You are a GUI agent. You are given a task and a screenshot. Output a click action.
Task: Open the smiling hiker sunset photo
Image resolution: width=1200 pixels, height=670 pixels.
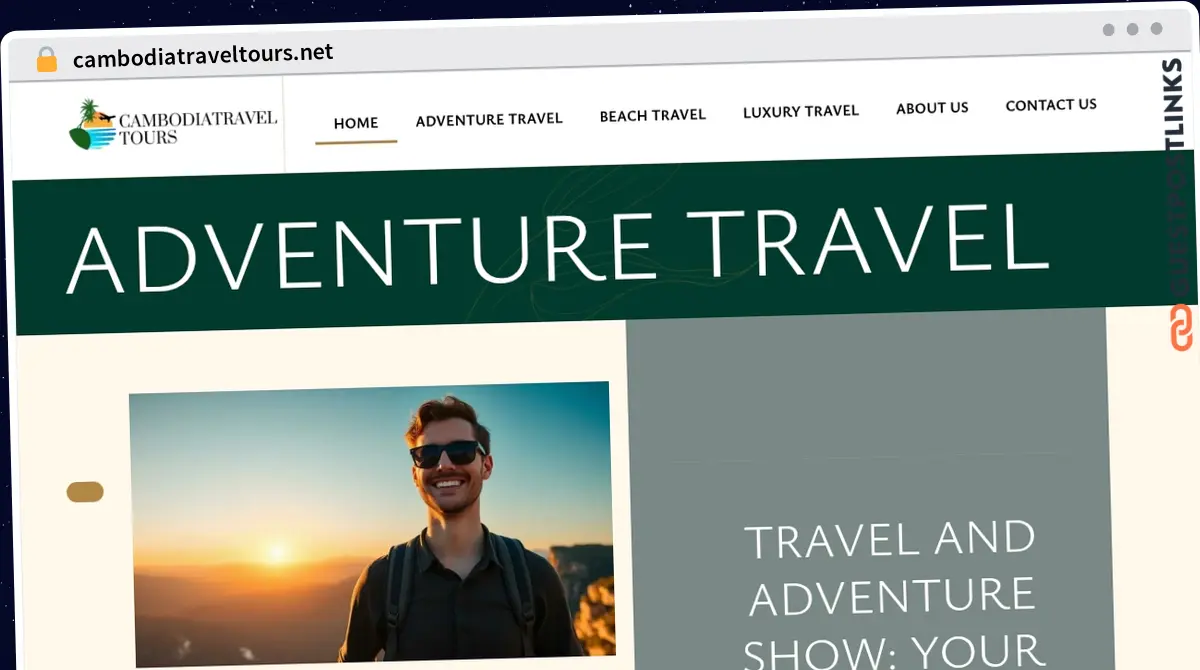(x=373, y=523)
